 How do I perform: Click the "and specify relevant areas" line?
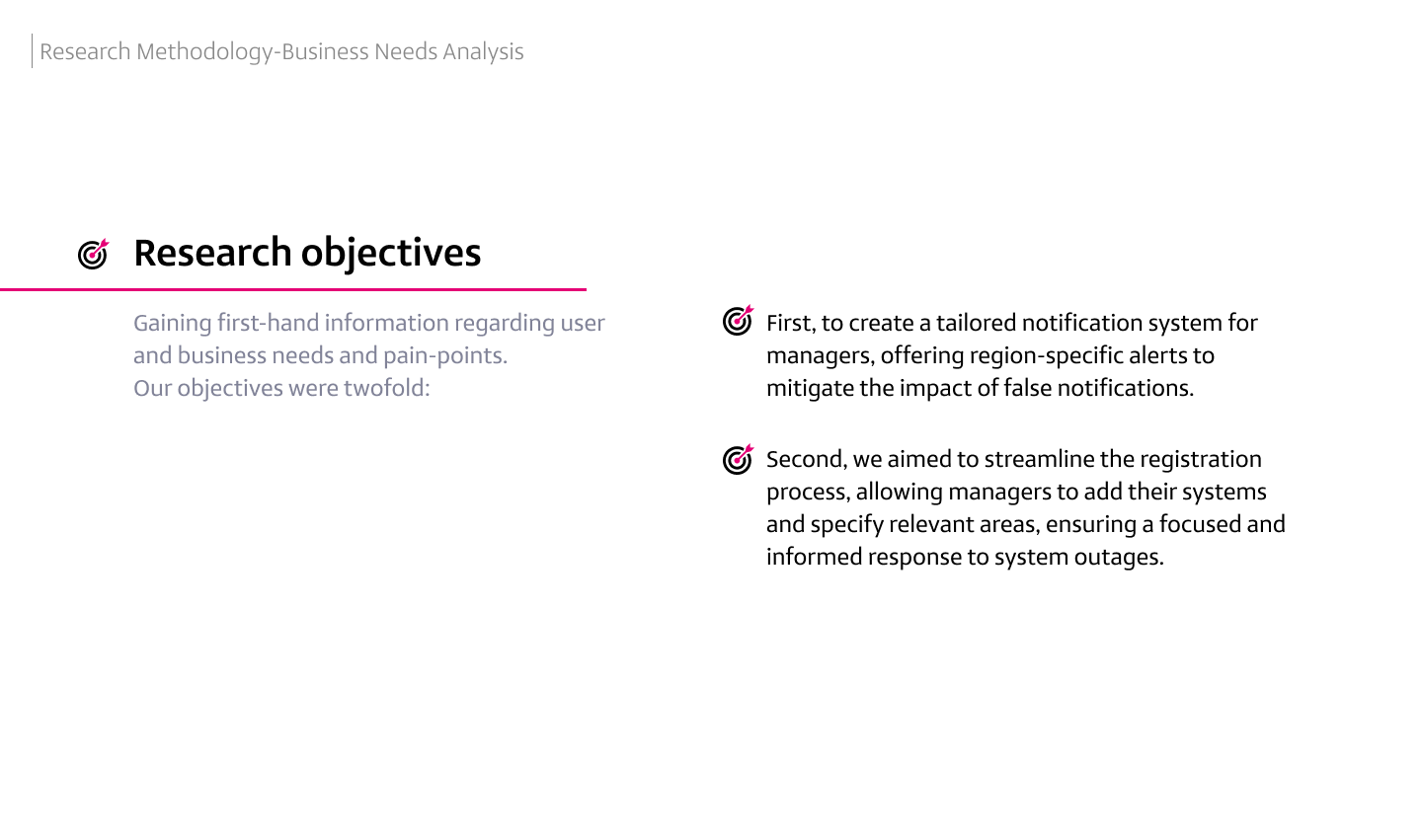(1025, 524)
